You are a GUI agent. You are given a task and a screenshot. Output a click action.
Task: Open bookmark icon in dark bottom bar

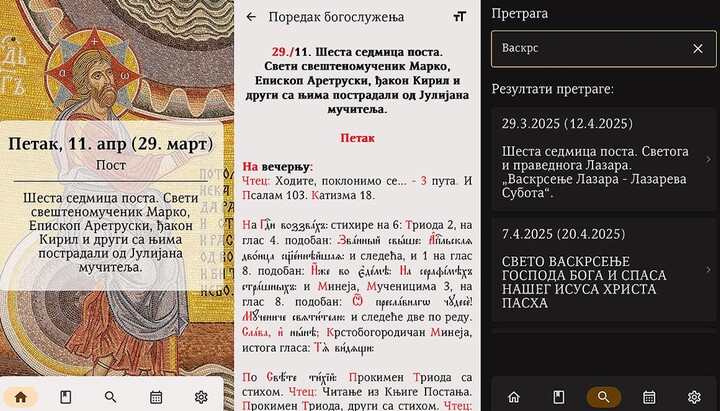(558, 397)
